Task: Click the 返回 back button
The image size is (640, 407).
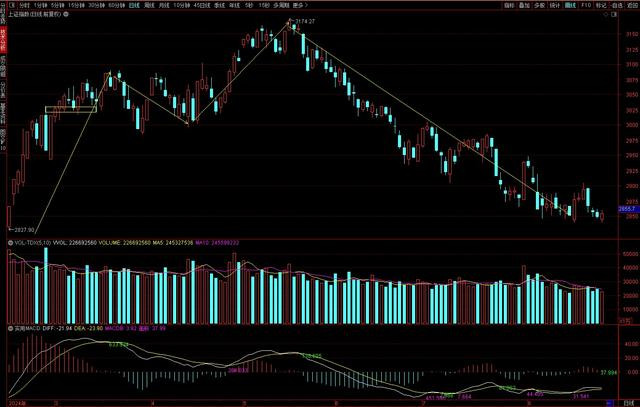Action: [632, 5]
